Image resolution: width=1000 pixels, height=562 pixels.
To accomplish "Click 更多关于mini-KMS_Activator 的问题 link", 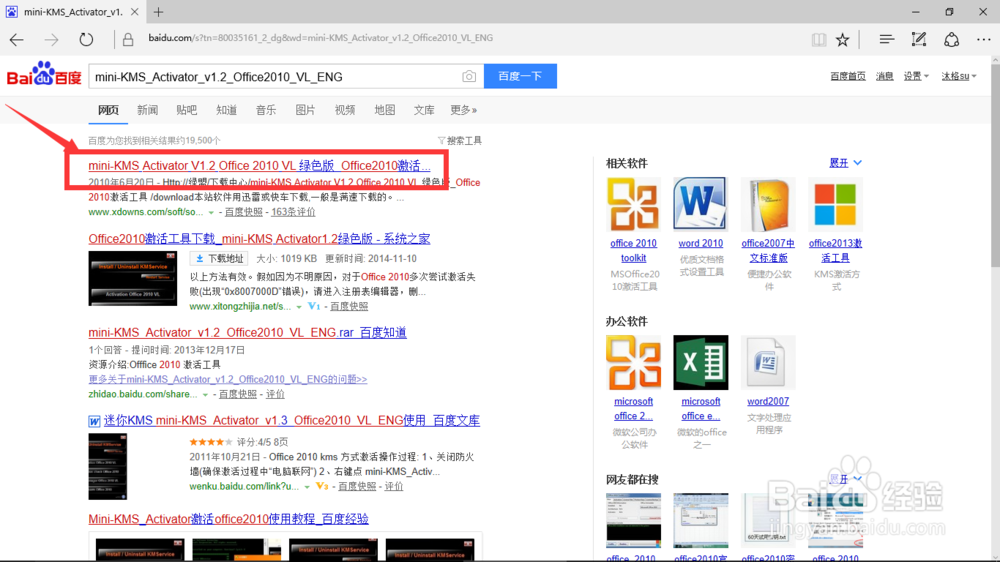I will tap(228, 379).
